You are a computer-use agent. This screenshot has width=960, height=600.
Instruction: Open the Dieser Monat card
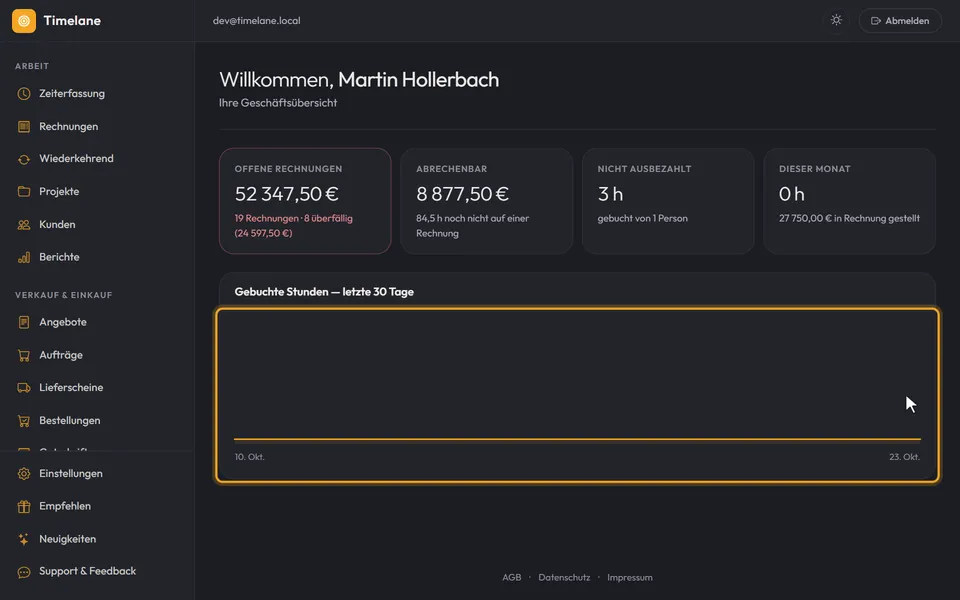click(849, 201)
